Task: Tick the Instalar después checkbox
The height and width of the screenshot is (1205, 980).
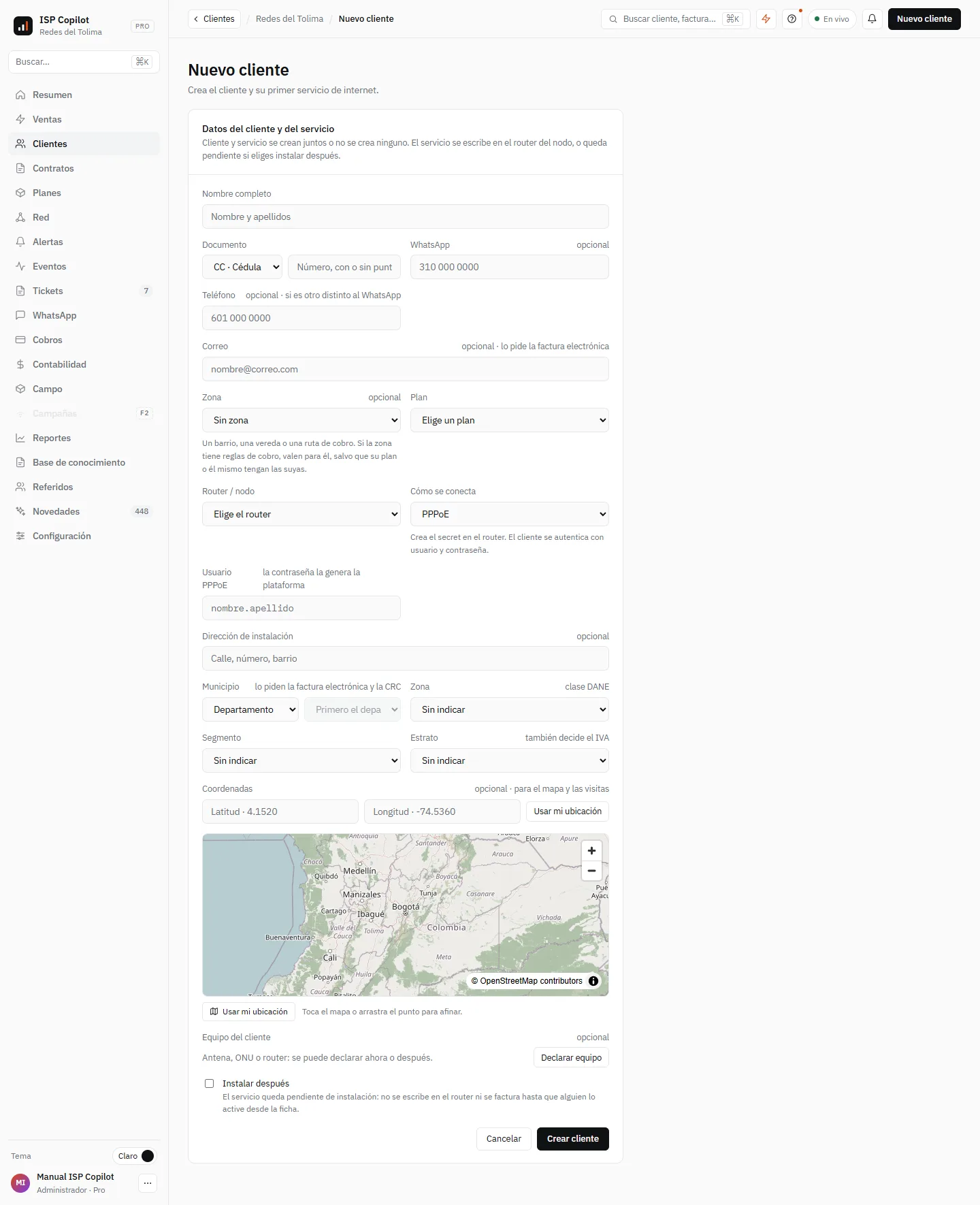Action: [210, 1084]
